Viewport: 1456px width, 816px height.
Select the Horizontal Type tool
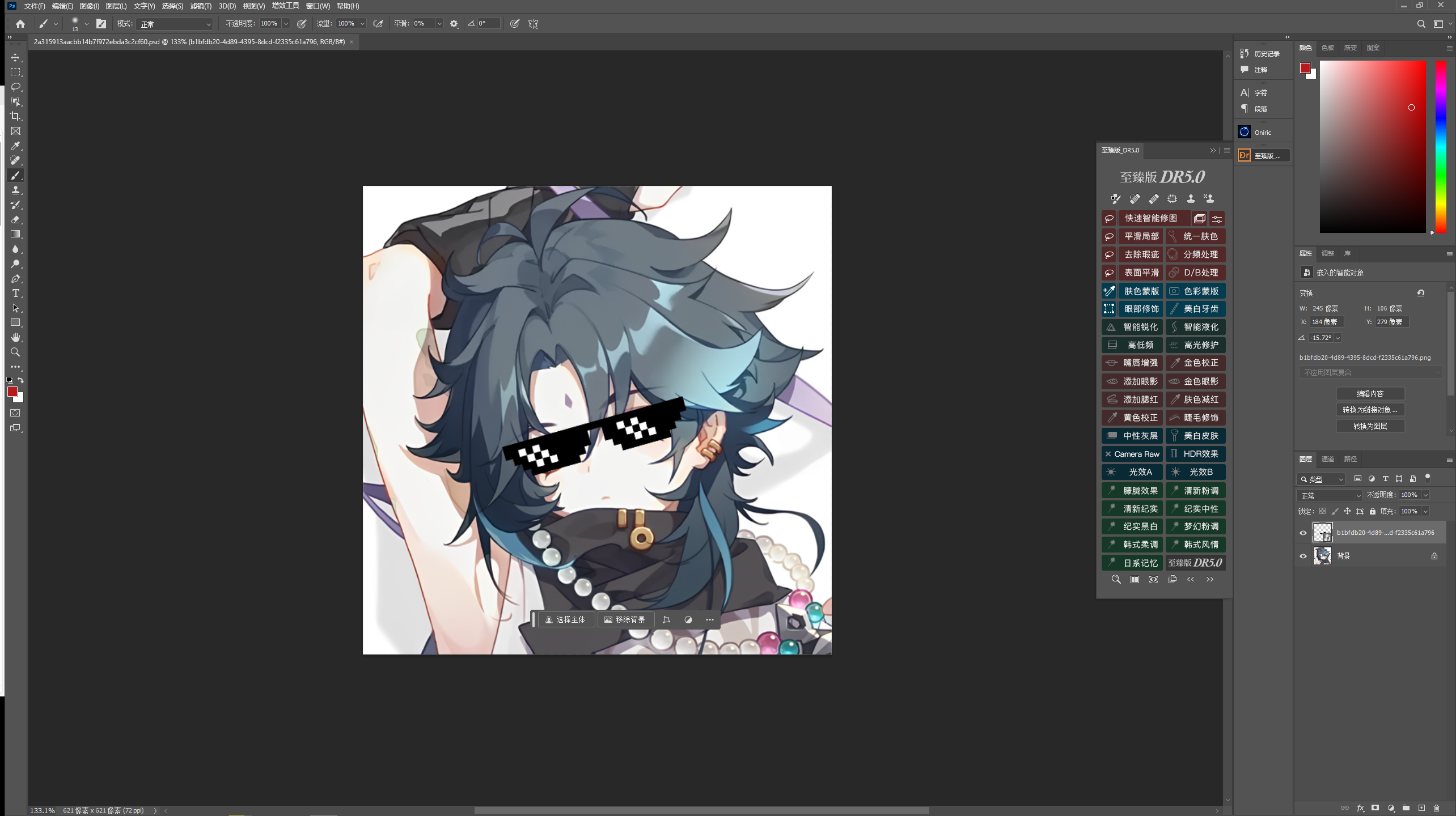coord(15,293)
